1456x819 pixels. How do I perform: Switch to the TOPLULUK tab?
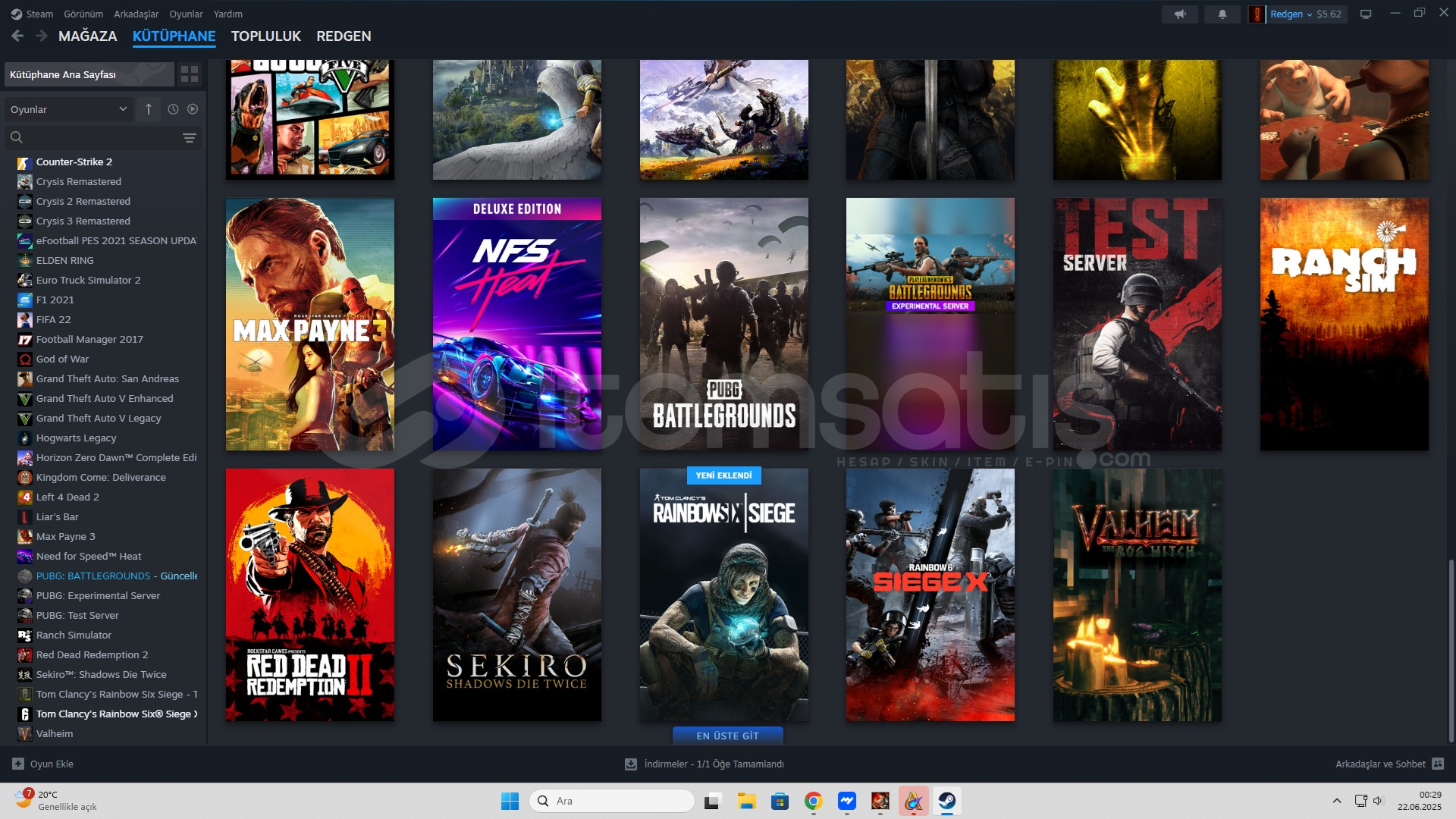point(266,36)
